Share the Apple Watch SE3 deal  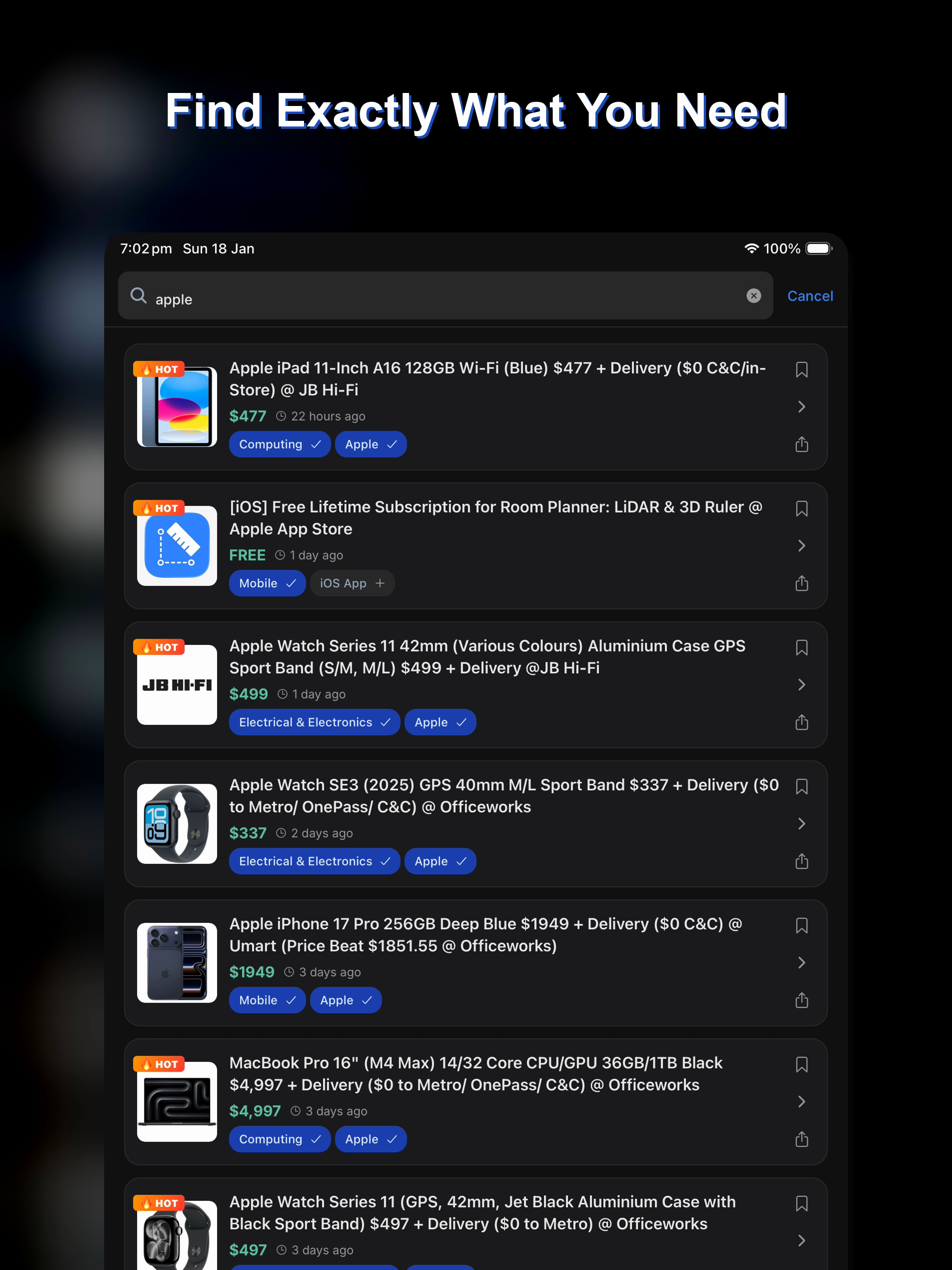click(x=801, y=860)
